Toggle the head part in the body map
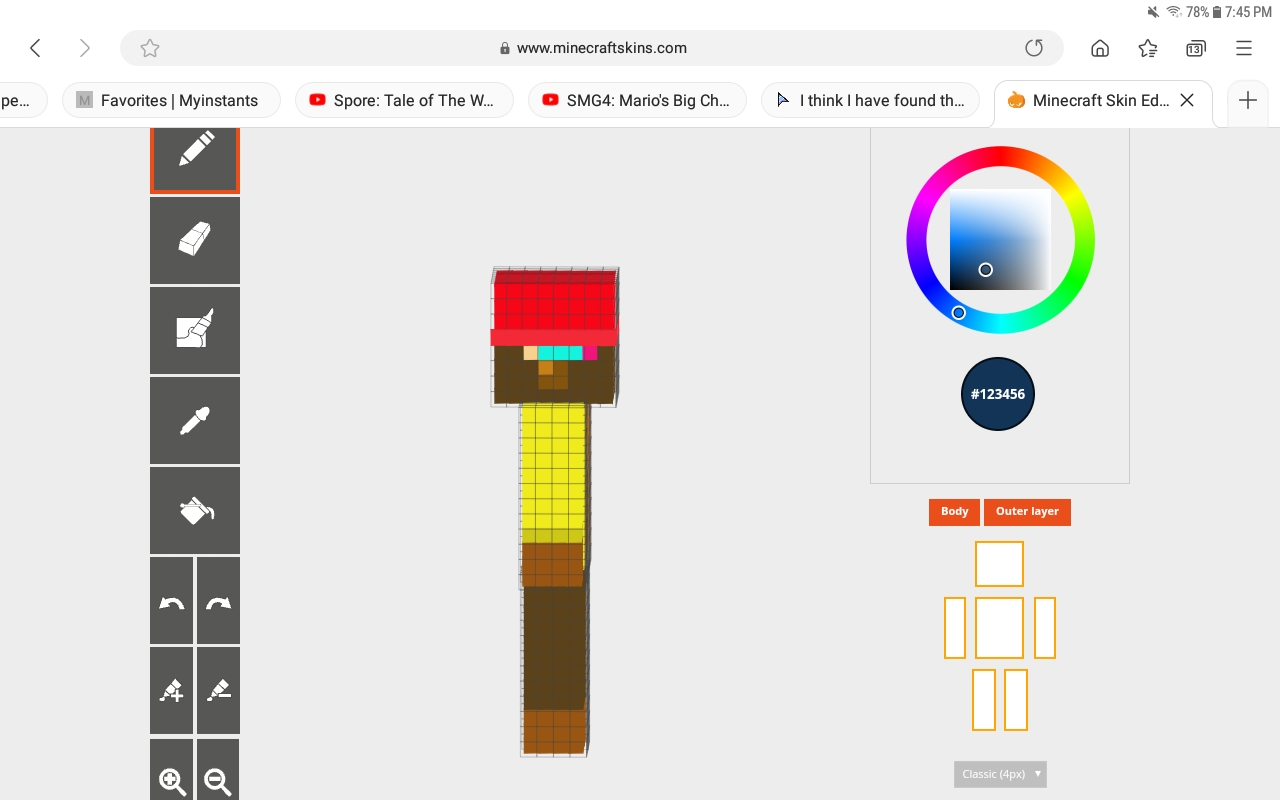1280x800 pixels. 999,563
